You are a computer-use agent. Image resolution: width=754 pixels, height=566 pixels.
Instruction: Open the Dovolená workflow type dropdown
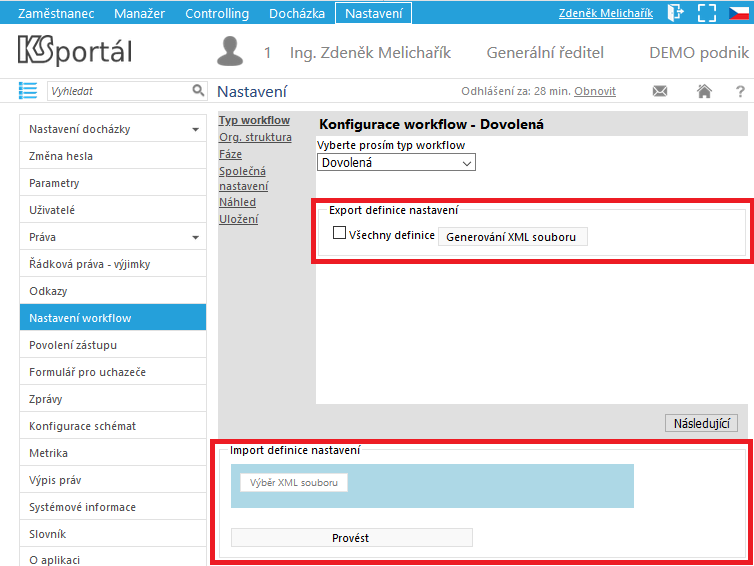pyautogui.click(x=396, y=163)
